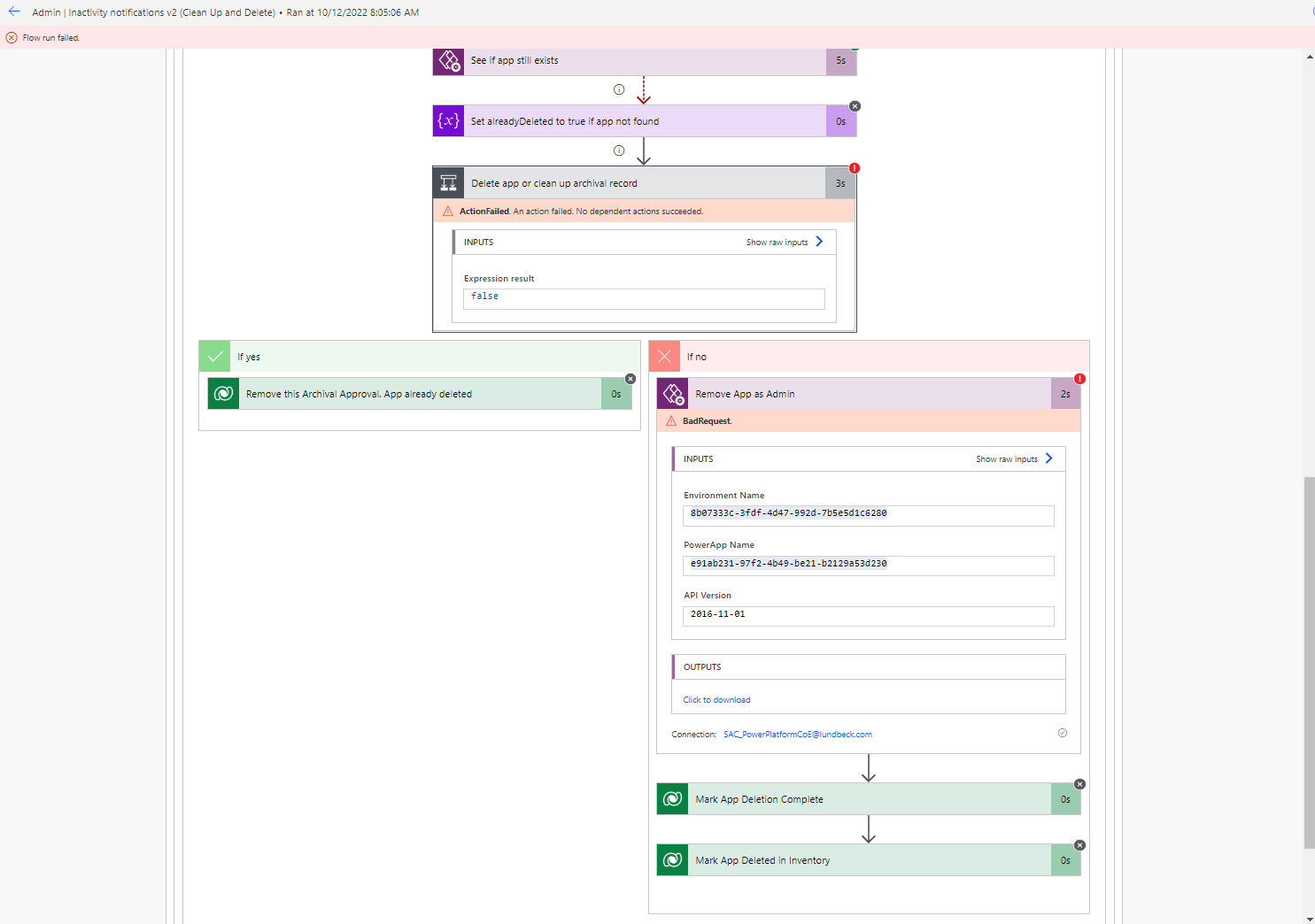This screenshot has height=924, width=1315.
Task: Open the SAC_PowerPlatformCoE connection link
Action: coord(797,734)
